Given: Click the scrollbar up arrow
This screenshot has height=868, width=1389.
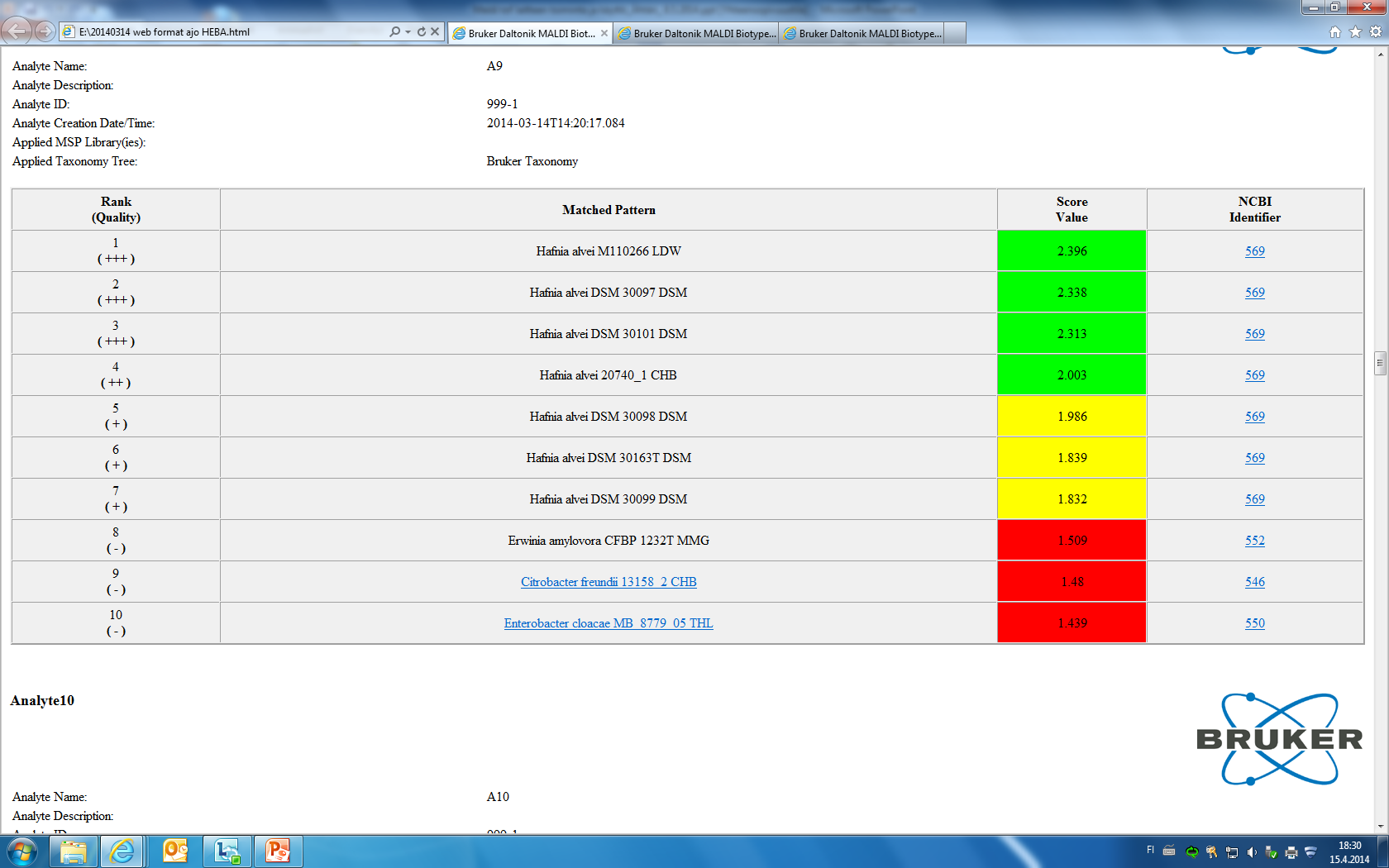Looking at the screenshot, I should click(1380, 55).
